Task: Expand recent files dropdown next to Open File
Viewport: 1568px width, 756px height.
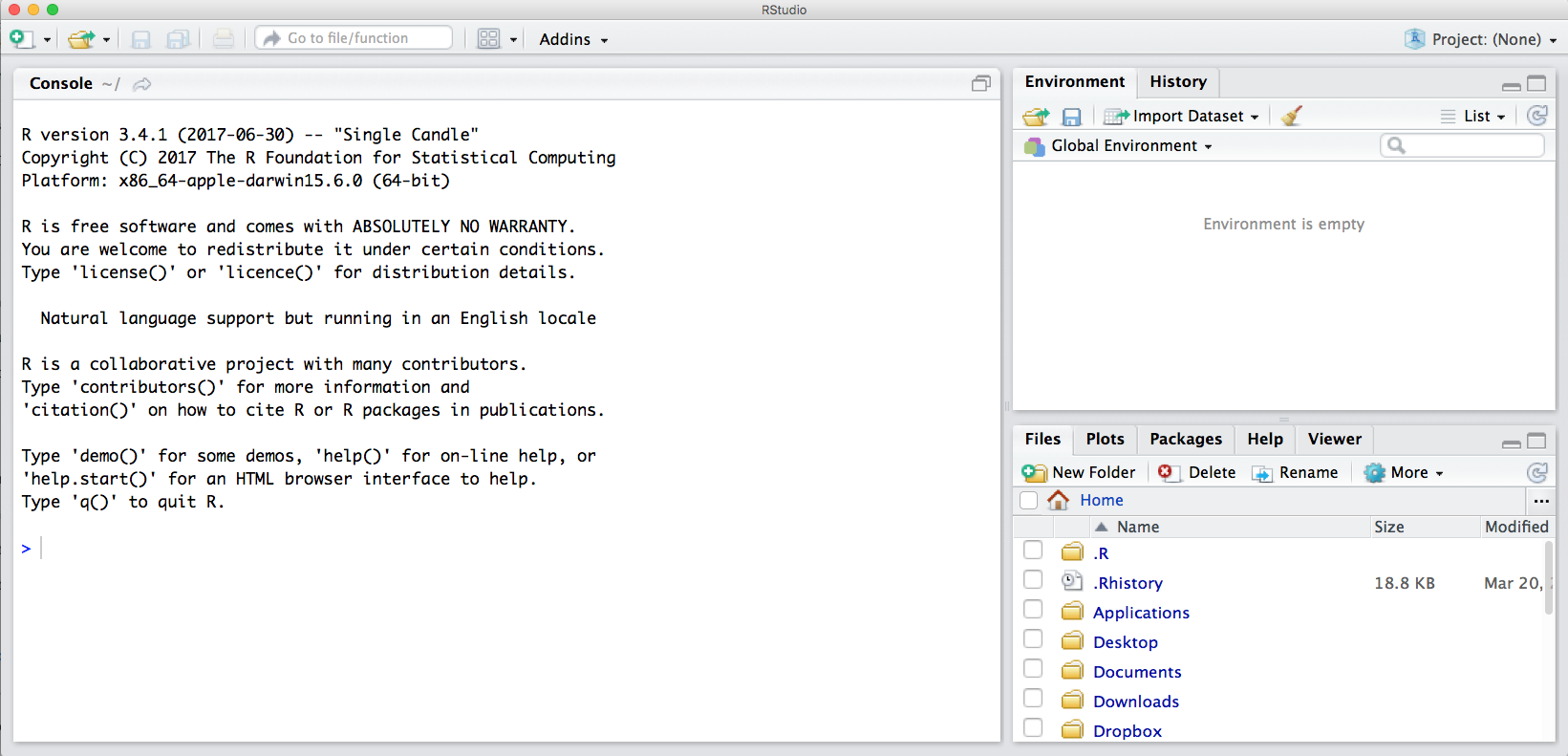Action: click(x=106, y=40)
